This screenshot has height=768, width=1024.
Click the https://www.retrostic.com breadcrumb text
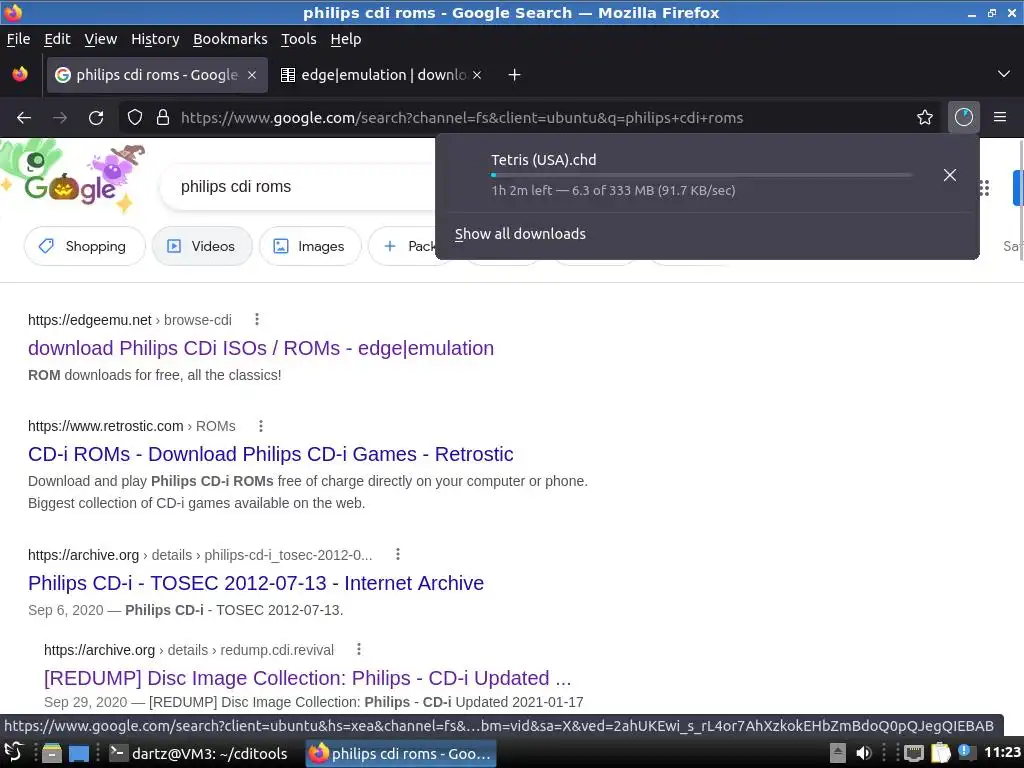105,426
